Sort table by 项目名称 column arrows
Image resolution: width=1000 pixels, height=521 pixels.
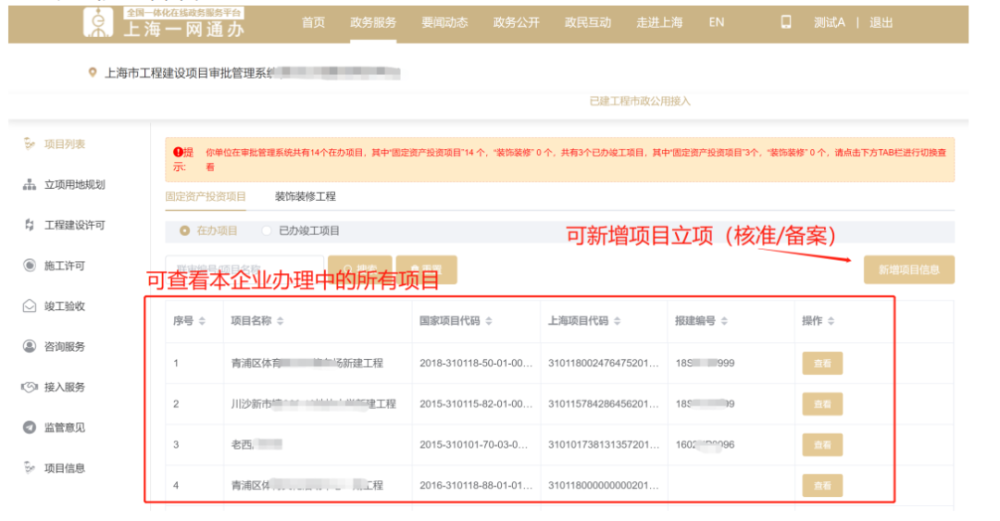click(280, 321)
